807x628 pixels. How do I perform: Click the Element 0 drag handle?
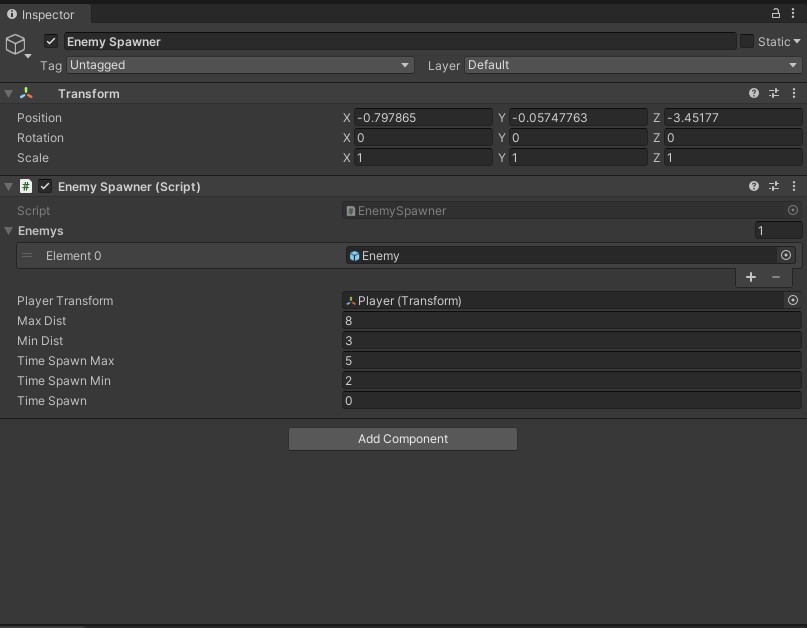27,255
